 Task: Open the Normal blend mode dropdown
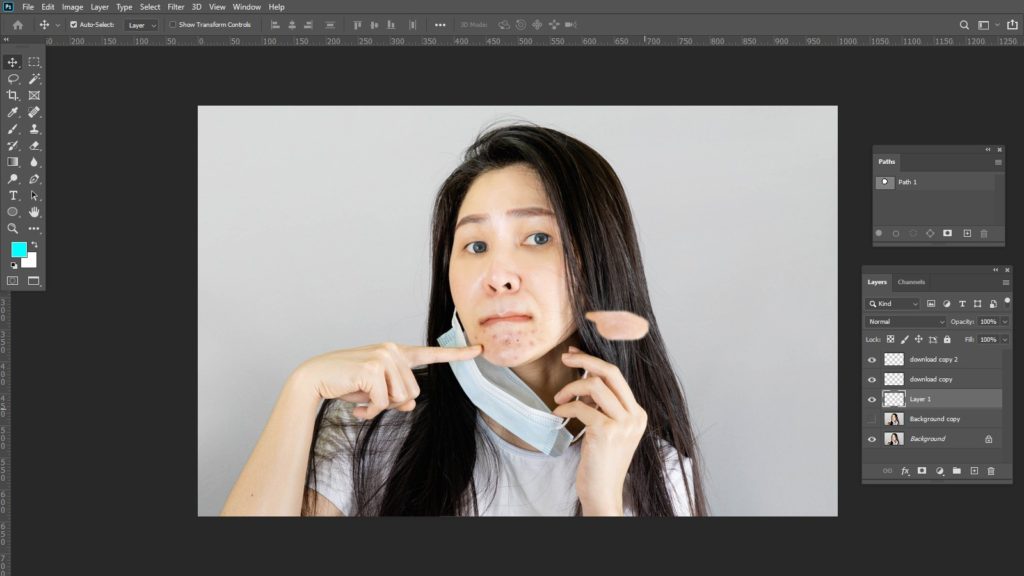[905, 322]
